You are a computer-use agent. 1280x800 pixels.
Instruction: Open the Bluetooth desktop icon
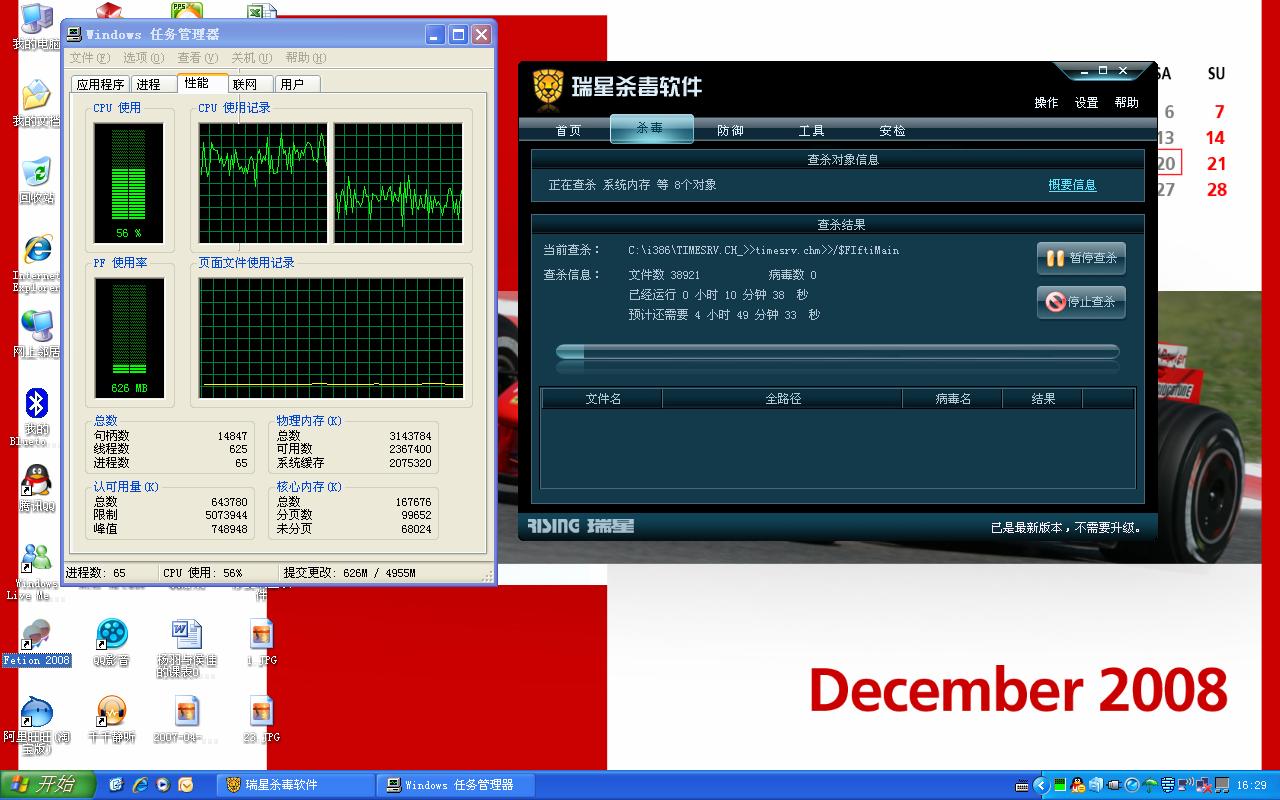(x=36, y=416)
